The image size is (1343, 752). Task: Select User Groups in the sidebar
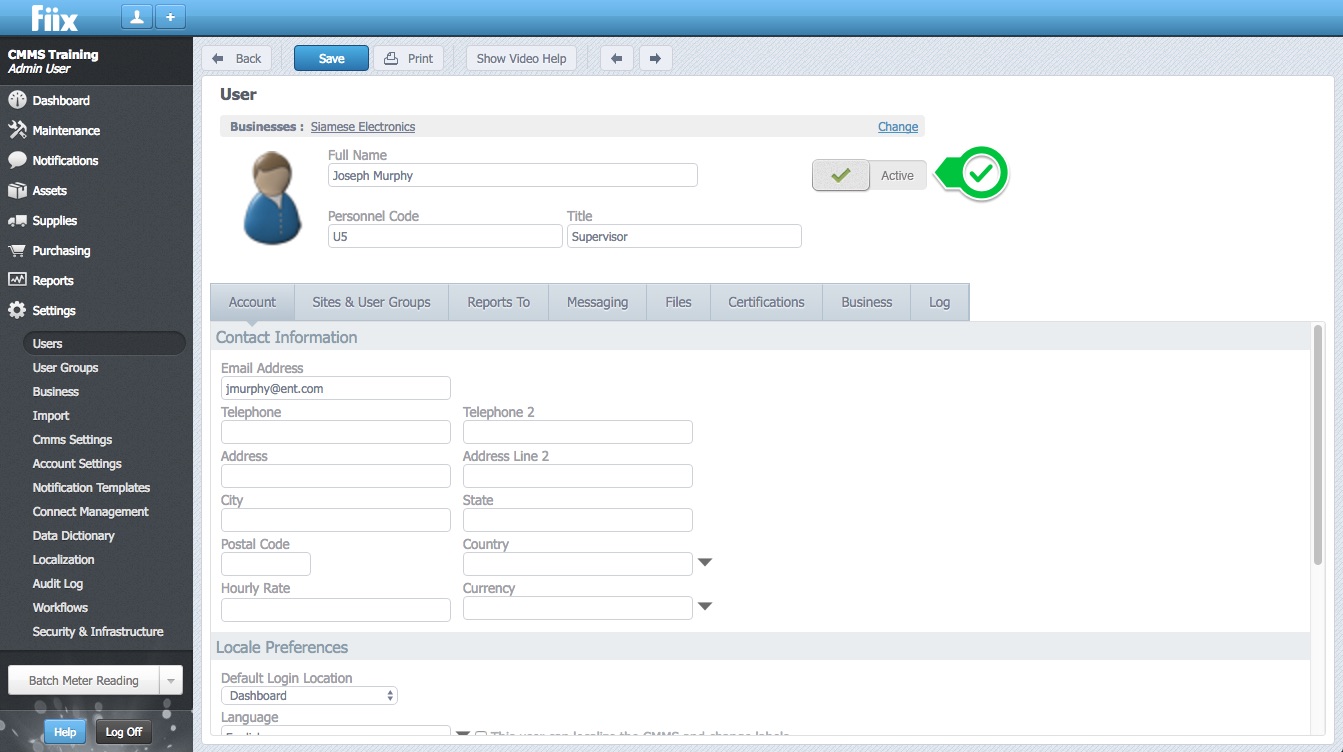[65, 367]
